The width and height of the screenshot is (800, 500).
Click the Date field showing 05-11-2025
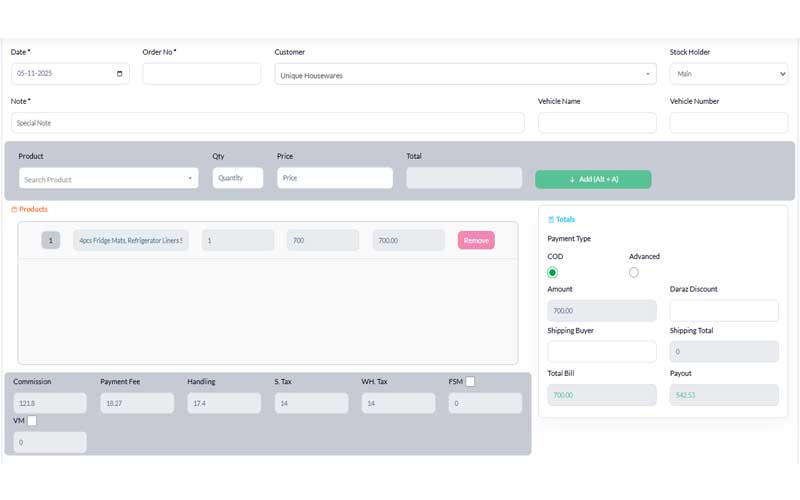[x=70, y=73]
